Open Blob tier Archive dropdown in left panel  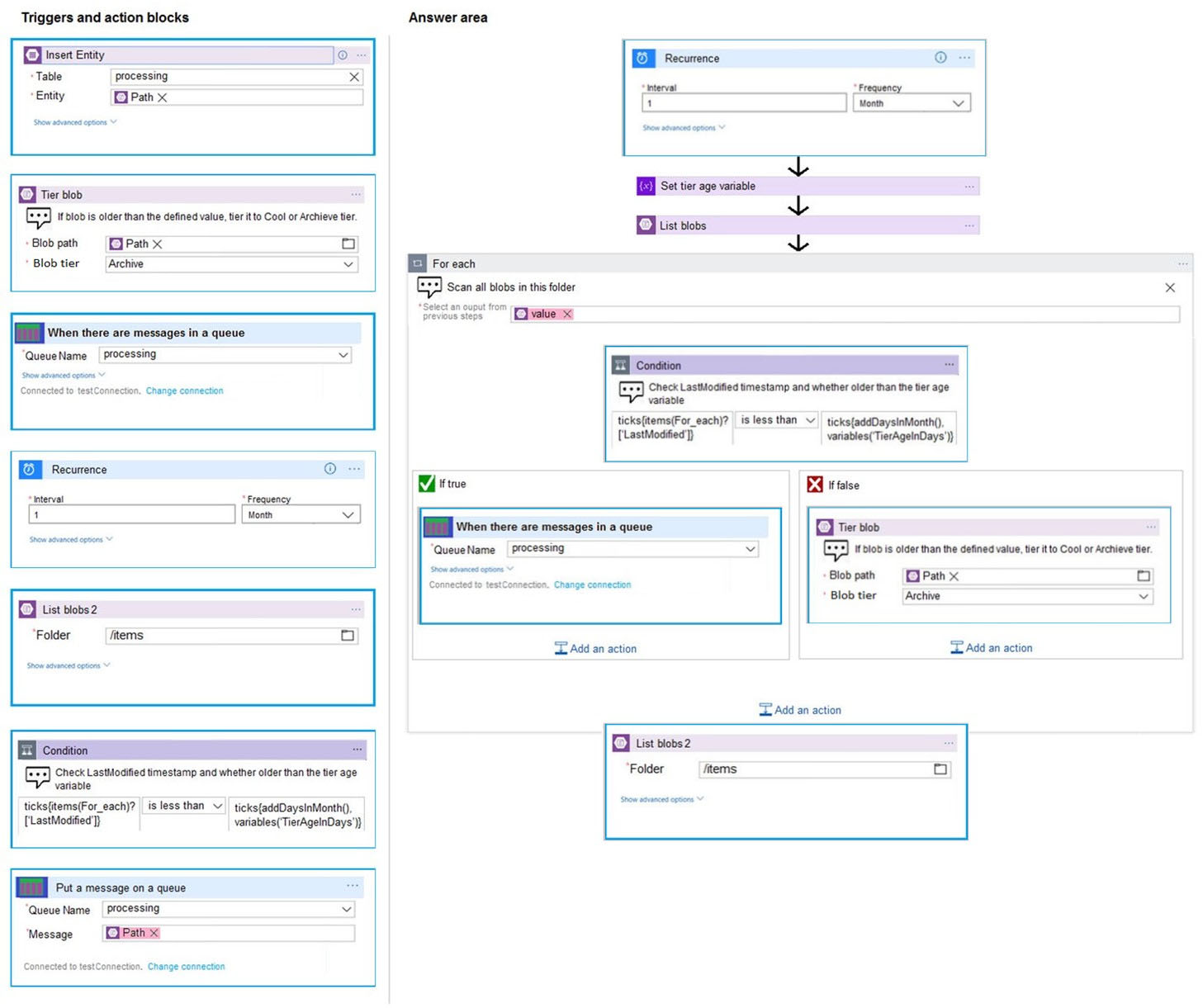coord(348,264)
